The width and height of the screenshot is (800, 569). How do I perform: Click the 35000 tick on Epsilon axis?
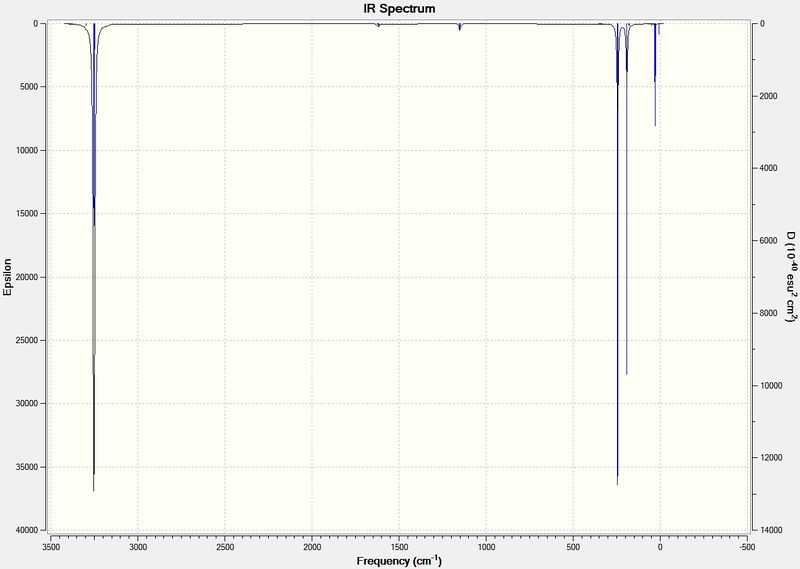click(26, 467)
